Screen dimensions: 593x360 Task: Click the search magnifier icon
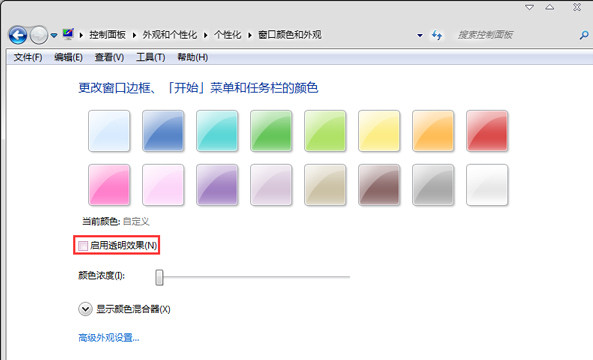pyautogui.click(x=584, y=35)
